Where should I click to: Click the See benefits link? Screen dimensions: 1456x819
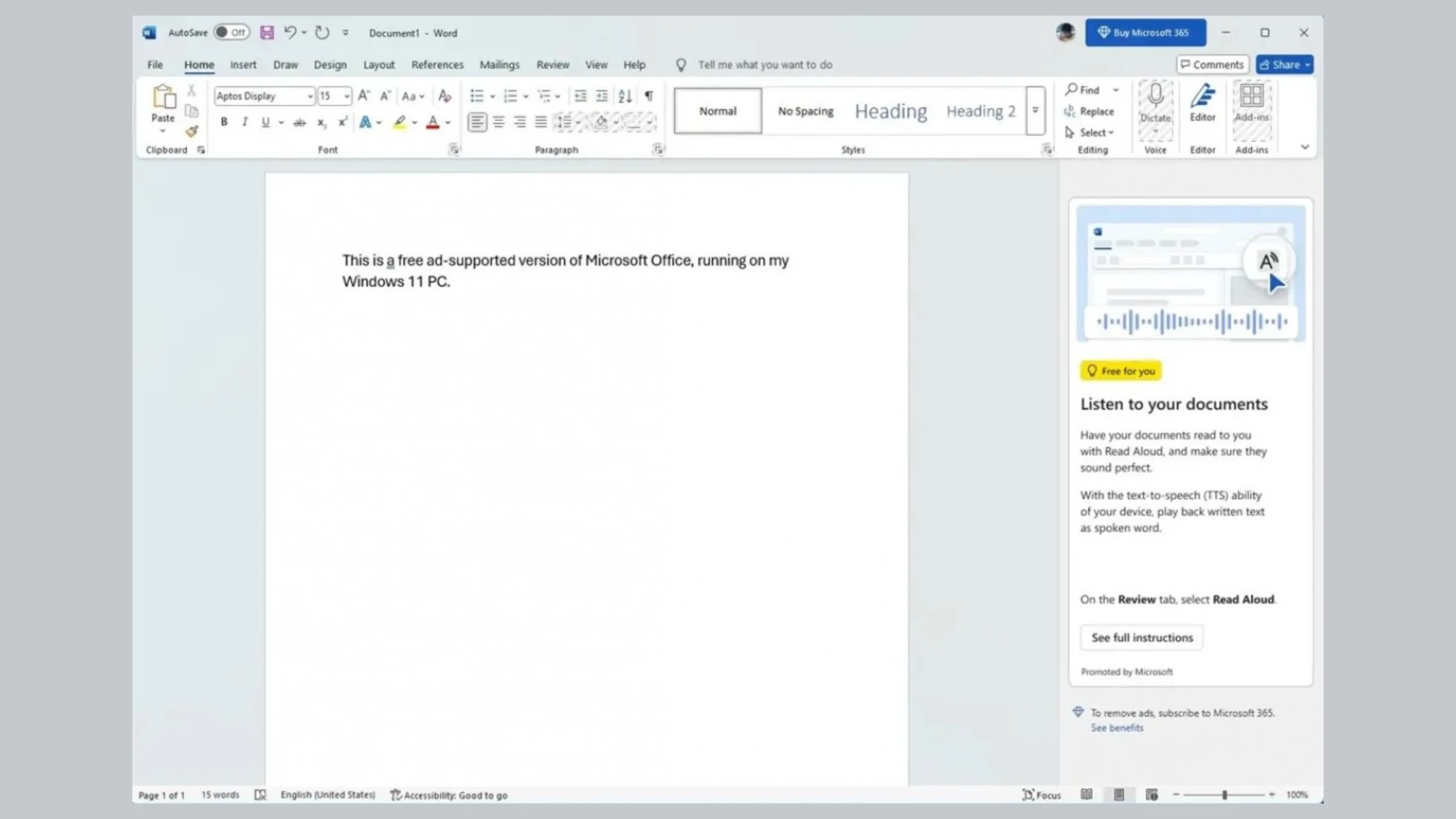click(x=1116, y=728)
